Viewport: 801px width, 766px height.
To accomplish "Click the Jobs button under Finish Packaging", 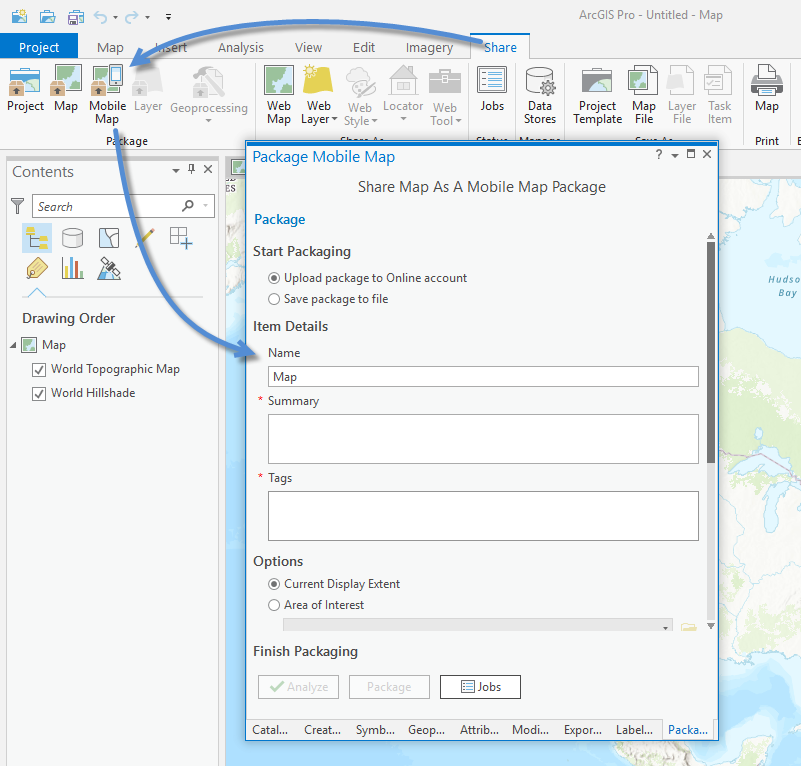I will [480, 687].
